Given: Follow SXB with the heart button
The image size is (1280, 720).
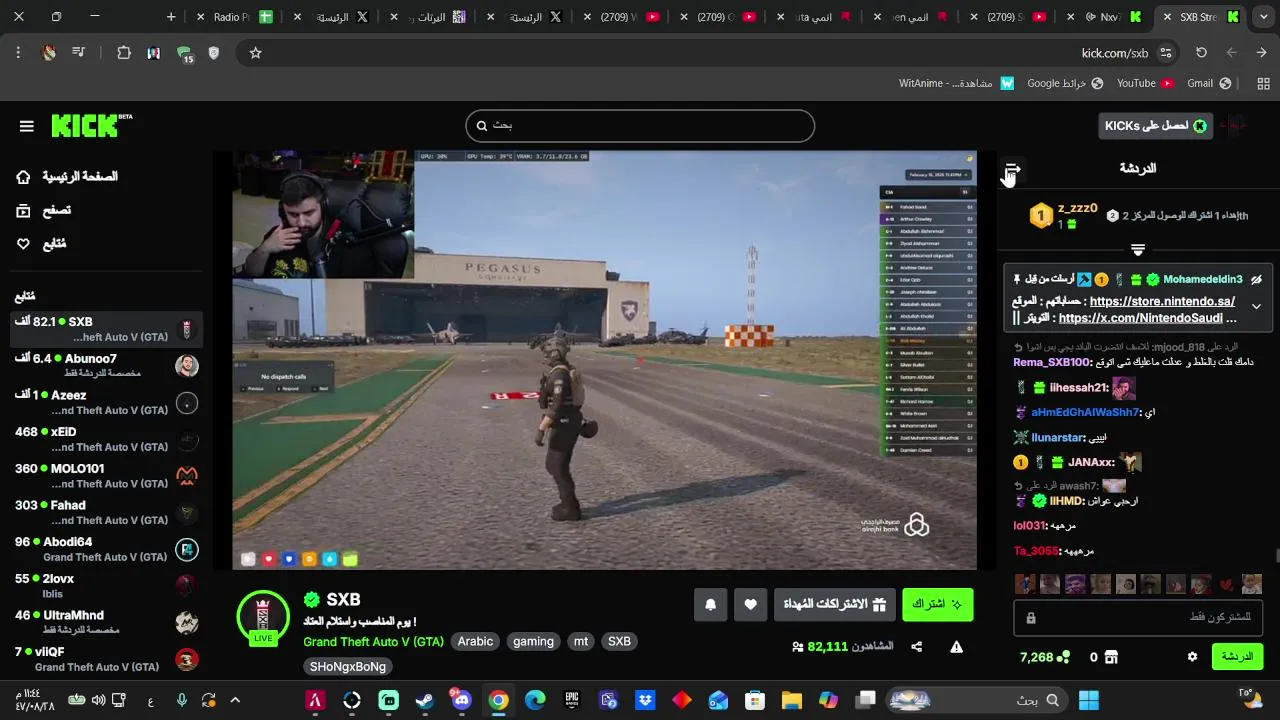Looking at the screenshot, I should (750, 604).
